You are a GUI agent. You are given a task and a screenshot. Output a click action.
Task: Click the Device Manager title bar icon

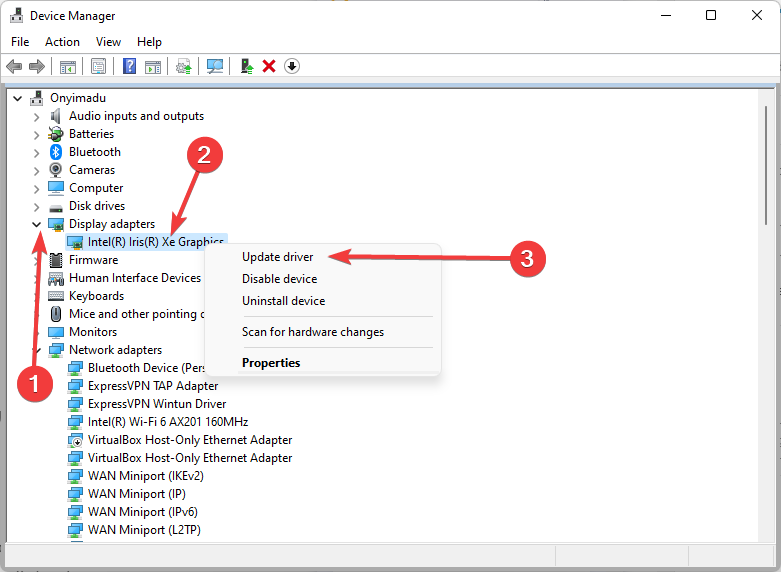(x=16, y=15)
